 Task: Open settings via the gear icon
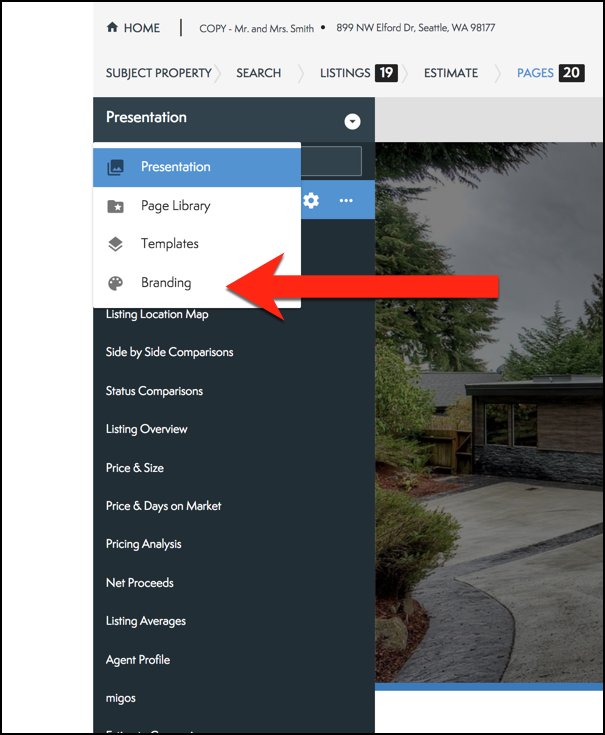coord(311,200)
